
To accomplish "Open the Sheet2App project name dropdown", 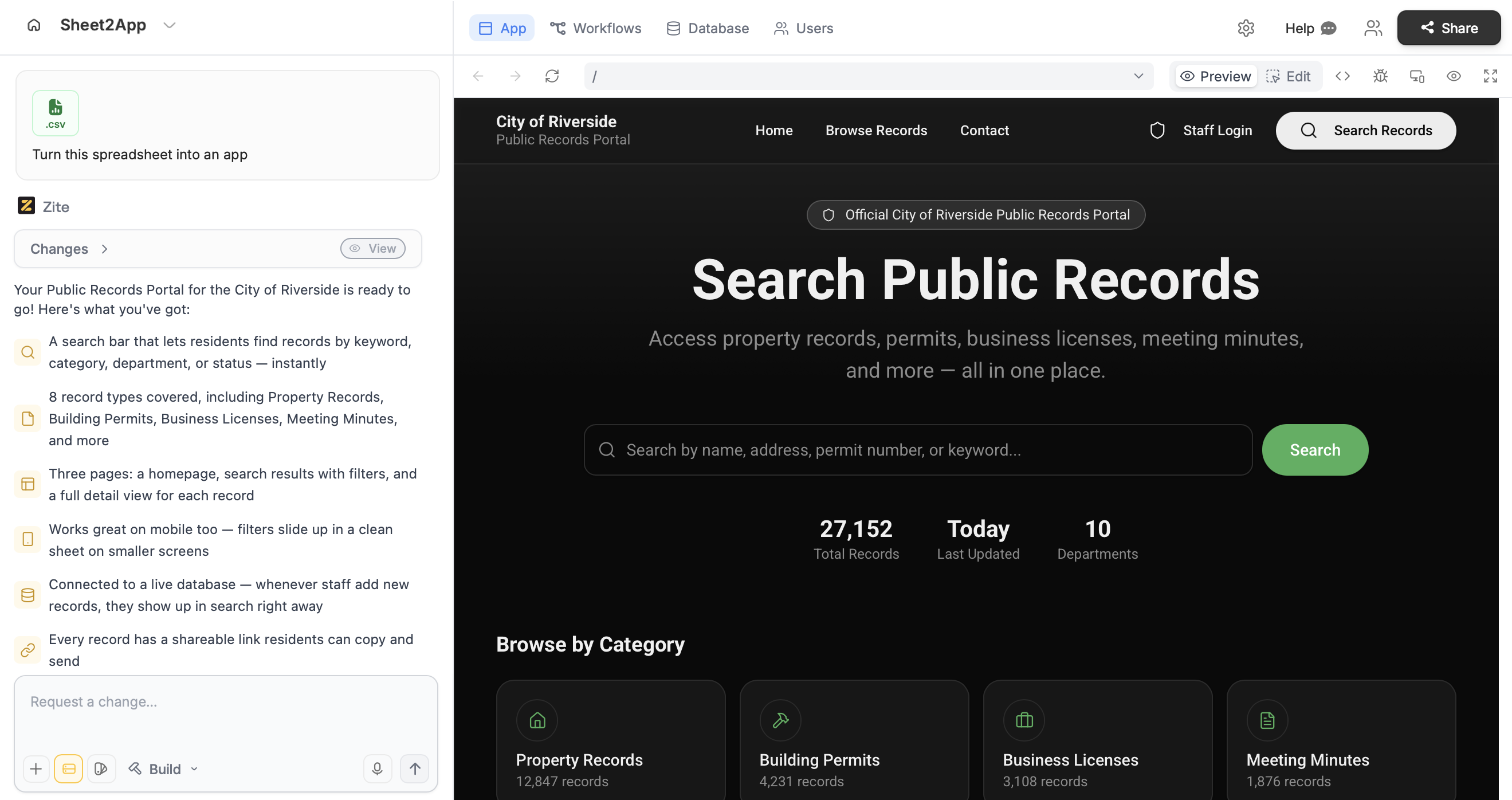I will (x=170, y=25).
